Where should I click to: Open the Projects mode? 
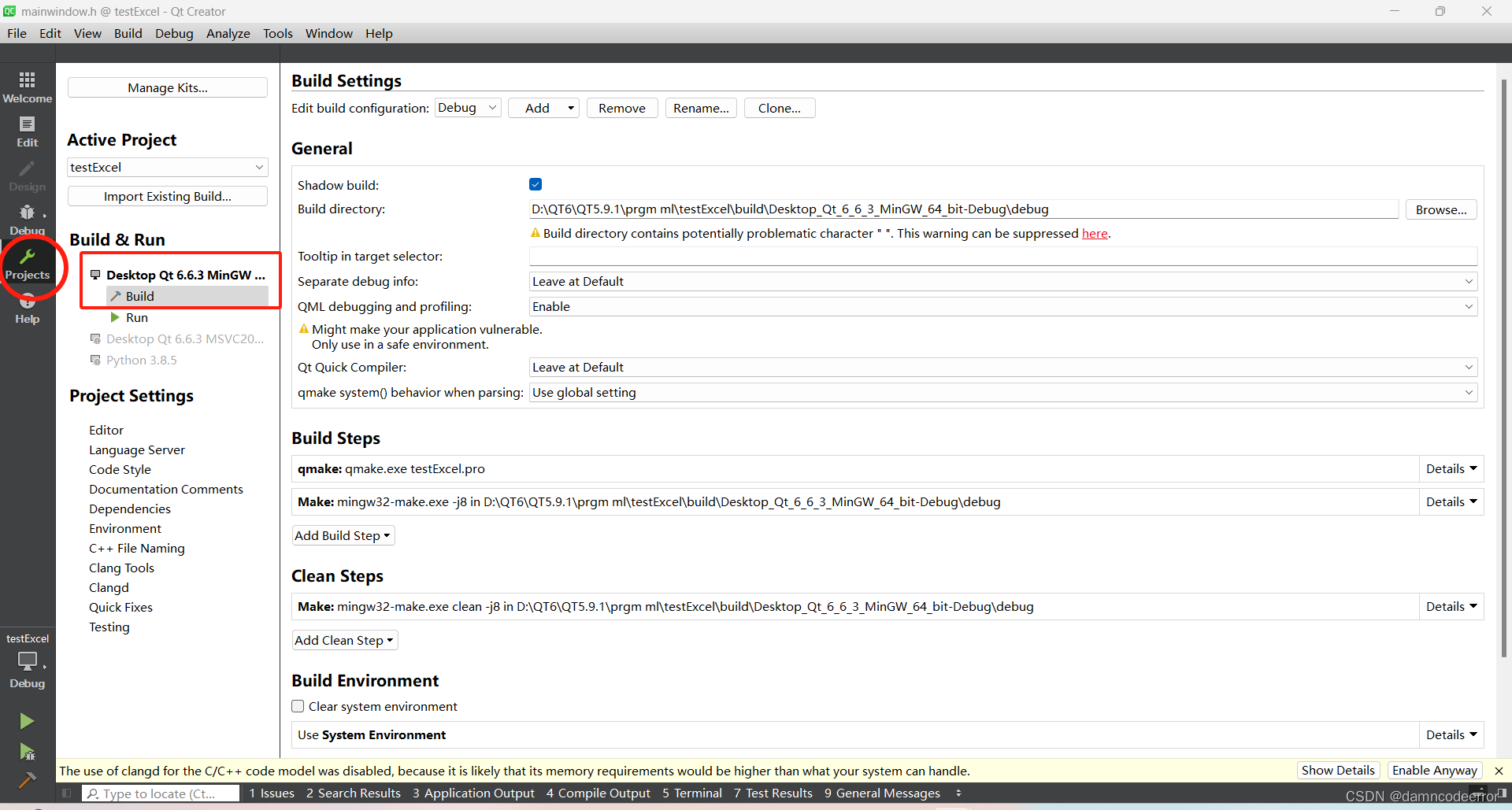pyautogui.click(x=27, y=264)
